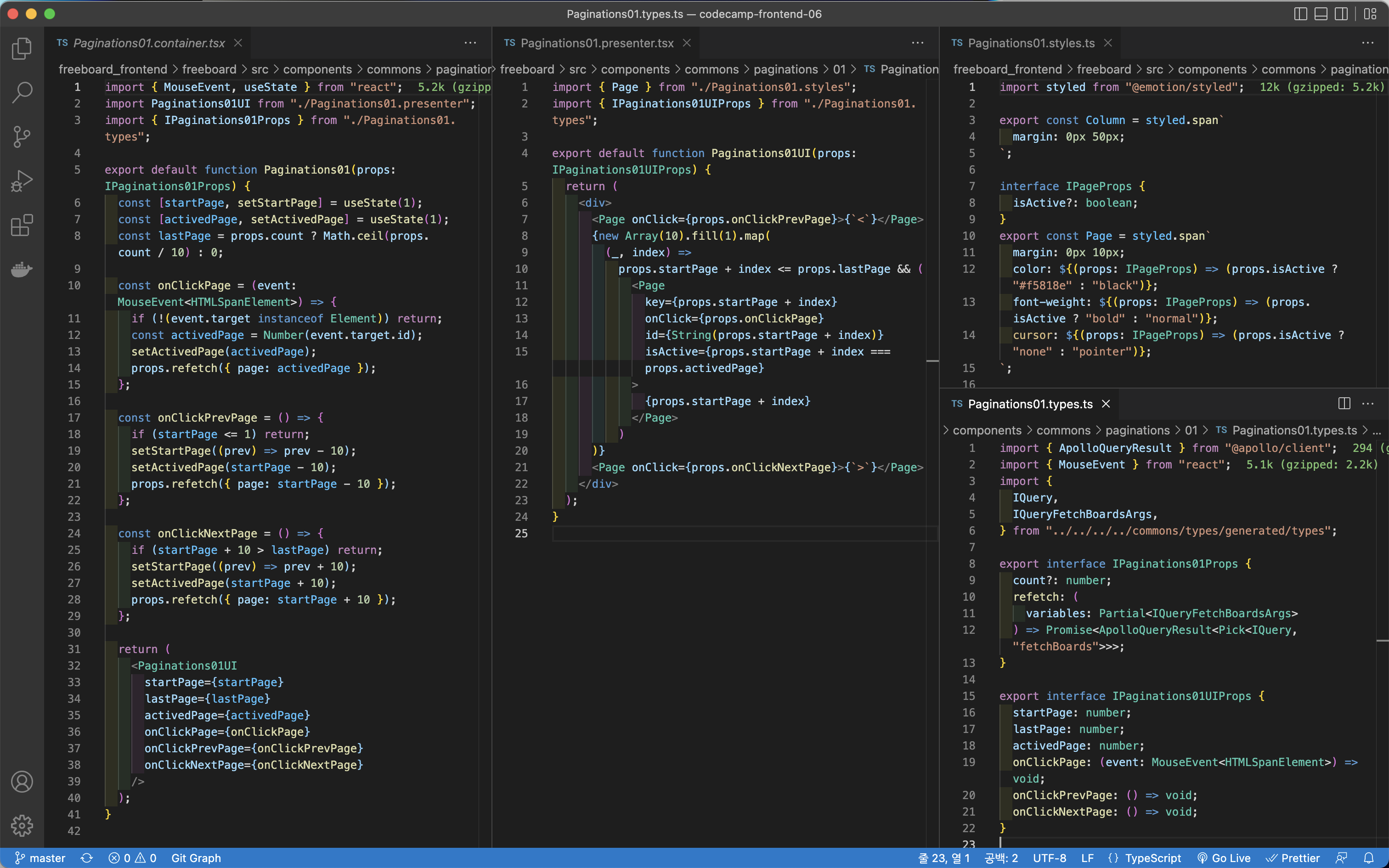Open the Source Control view
Screen dimensions: 1389x868
tap(22, 137)
